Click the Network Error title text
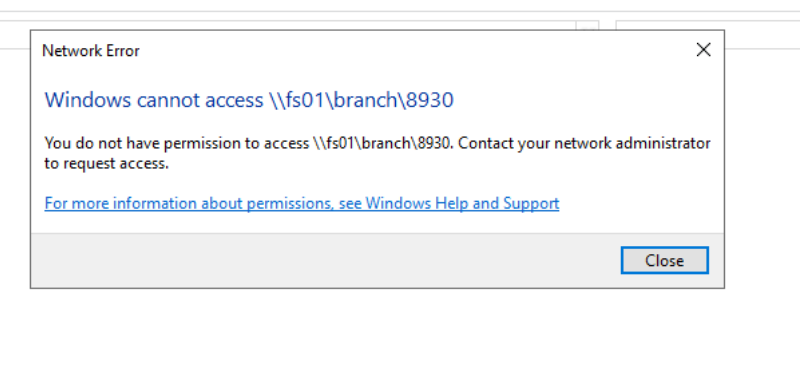 point(91,51)
